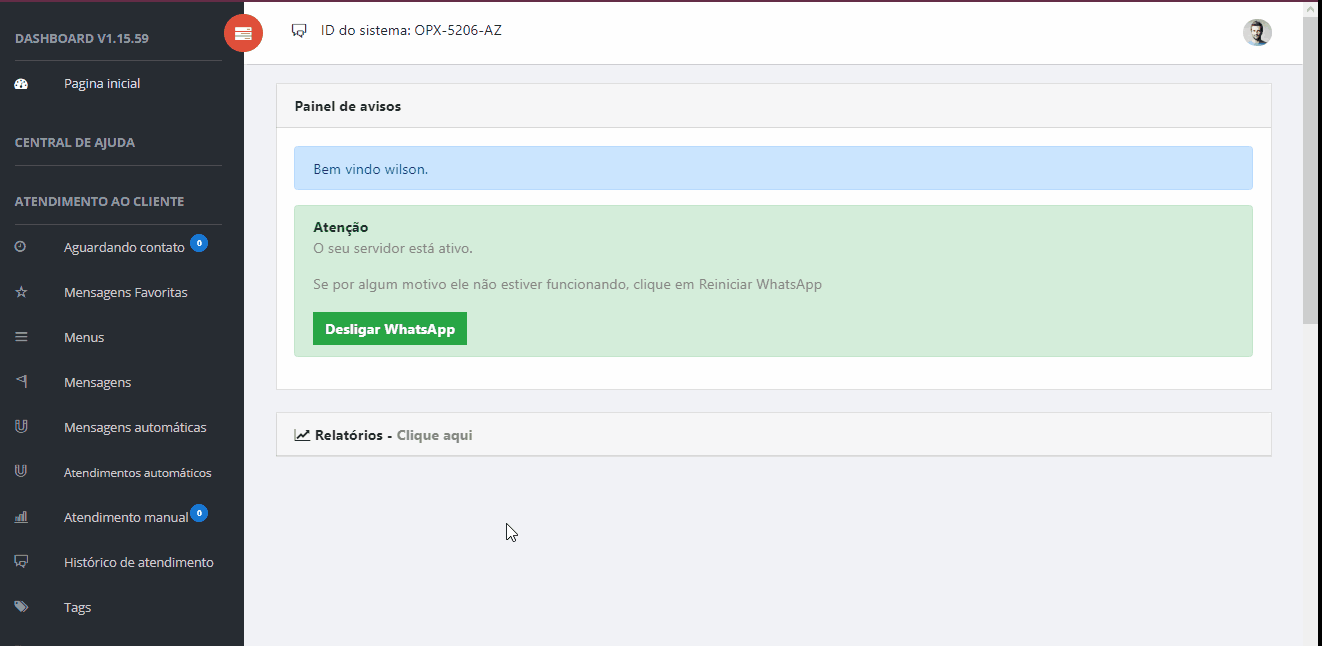Click the magnet icon for Mensagens automáticas

pos(21,427)
